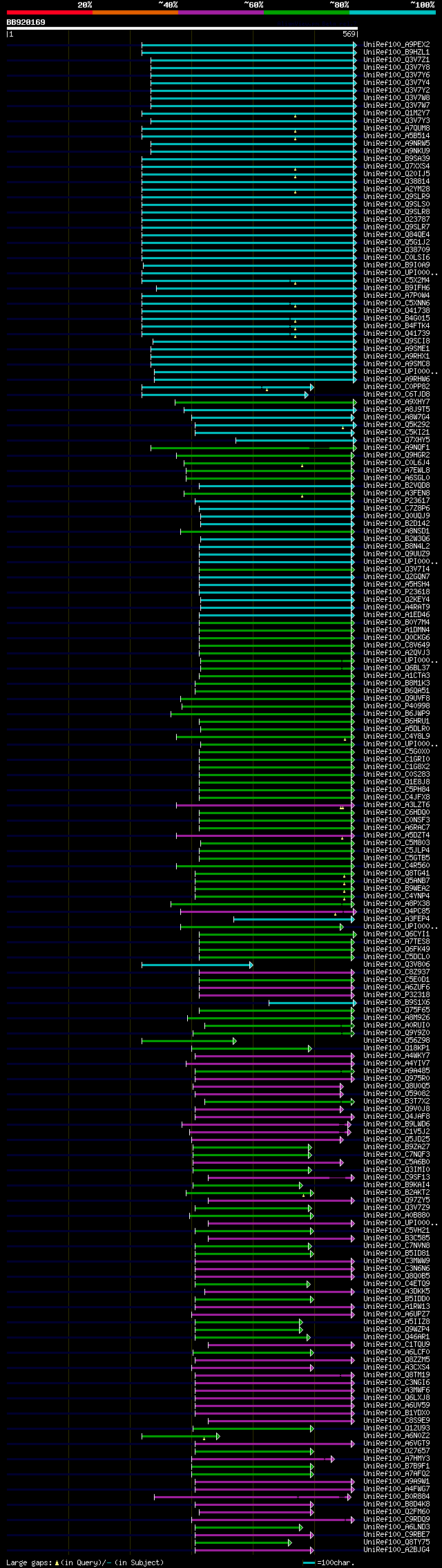Open hit UniRef100_Q9SLR9
This screenshot has width=442, height=1568.
[396, 196]
